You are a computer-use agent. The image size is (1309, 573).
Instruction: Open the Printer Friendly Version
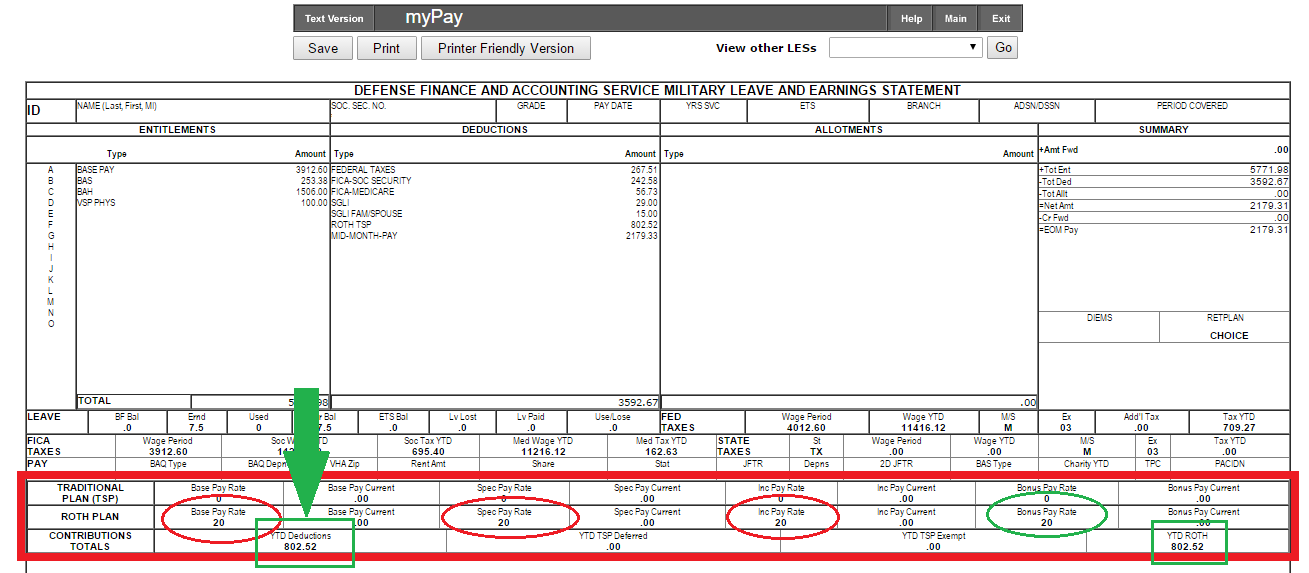pos(506,48)
